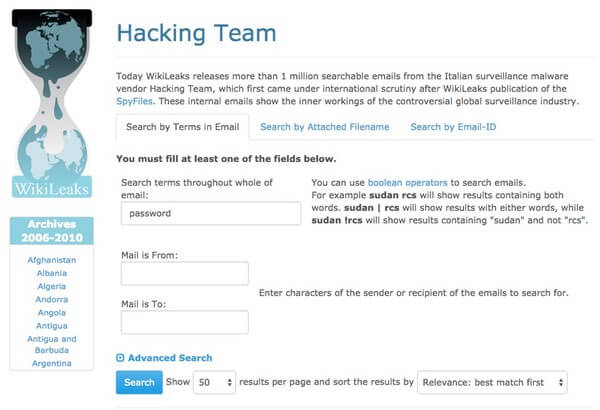Open the sort by Relevance dropdown
The height and width of the screenshot is (410, 600).
492,382
